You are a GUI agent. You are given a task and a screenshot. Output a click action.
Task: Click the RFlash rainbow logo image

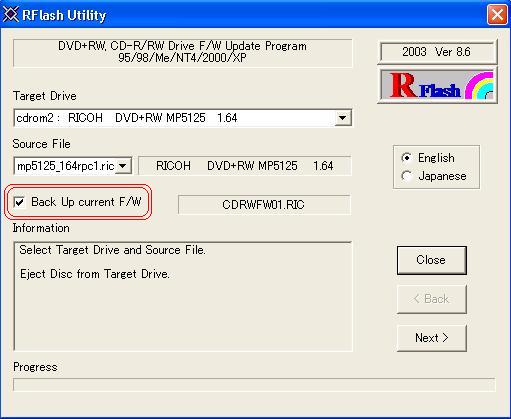[x=437, y=85]
